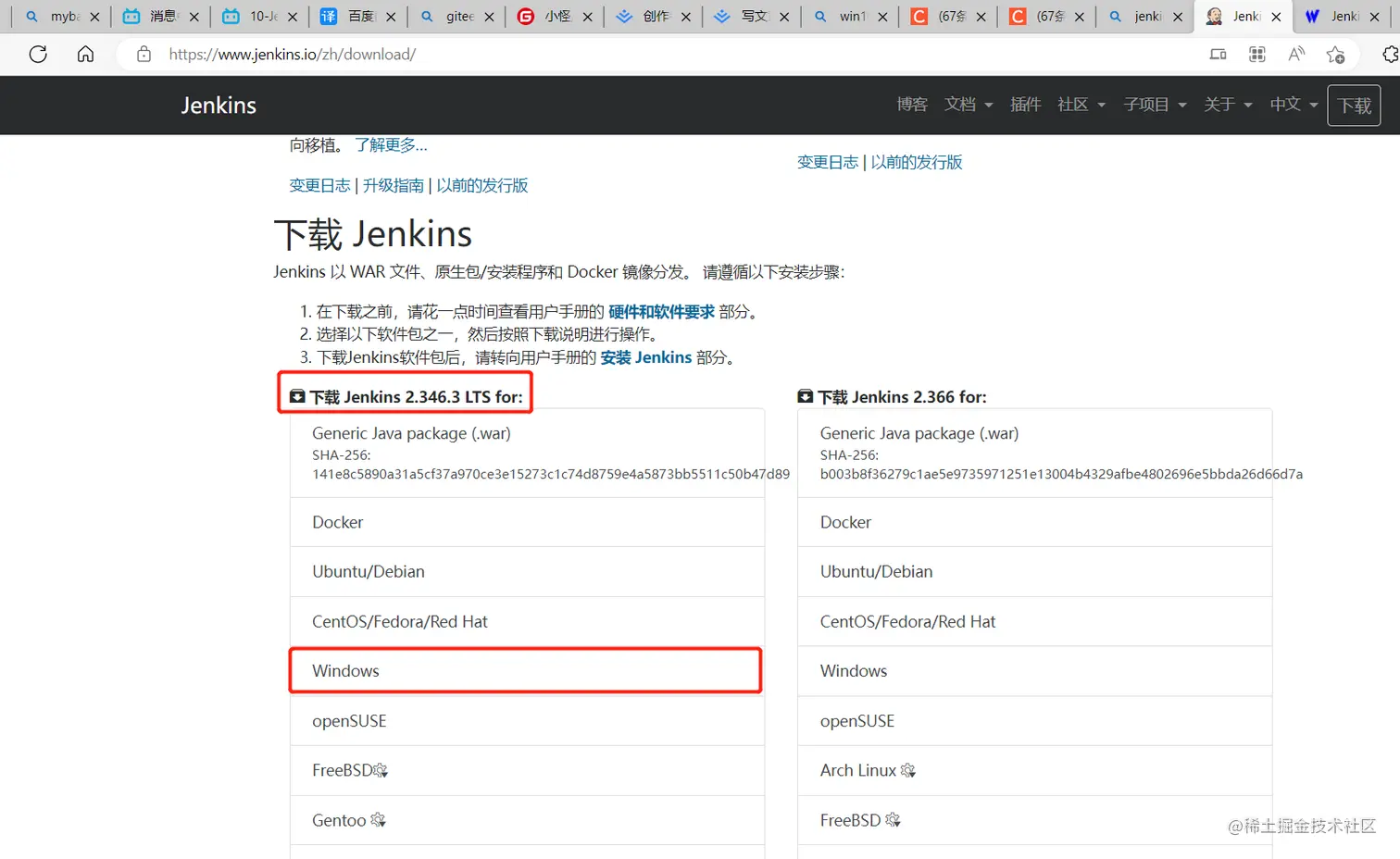Select Windows under Jenkins 2.366

(1034, 671)
